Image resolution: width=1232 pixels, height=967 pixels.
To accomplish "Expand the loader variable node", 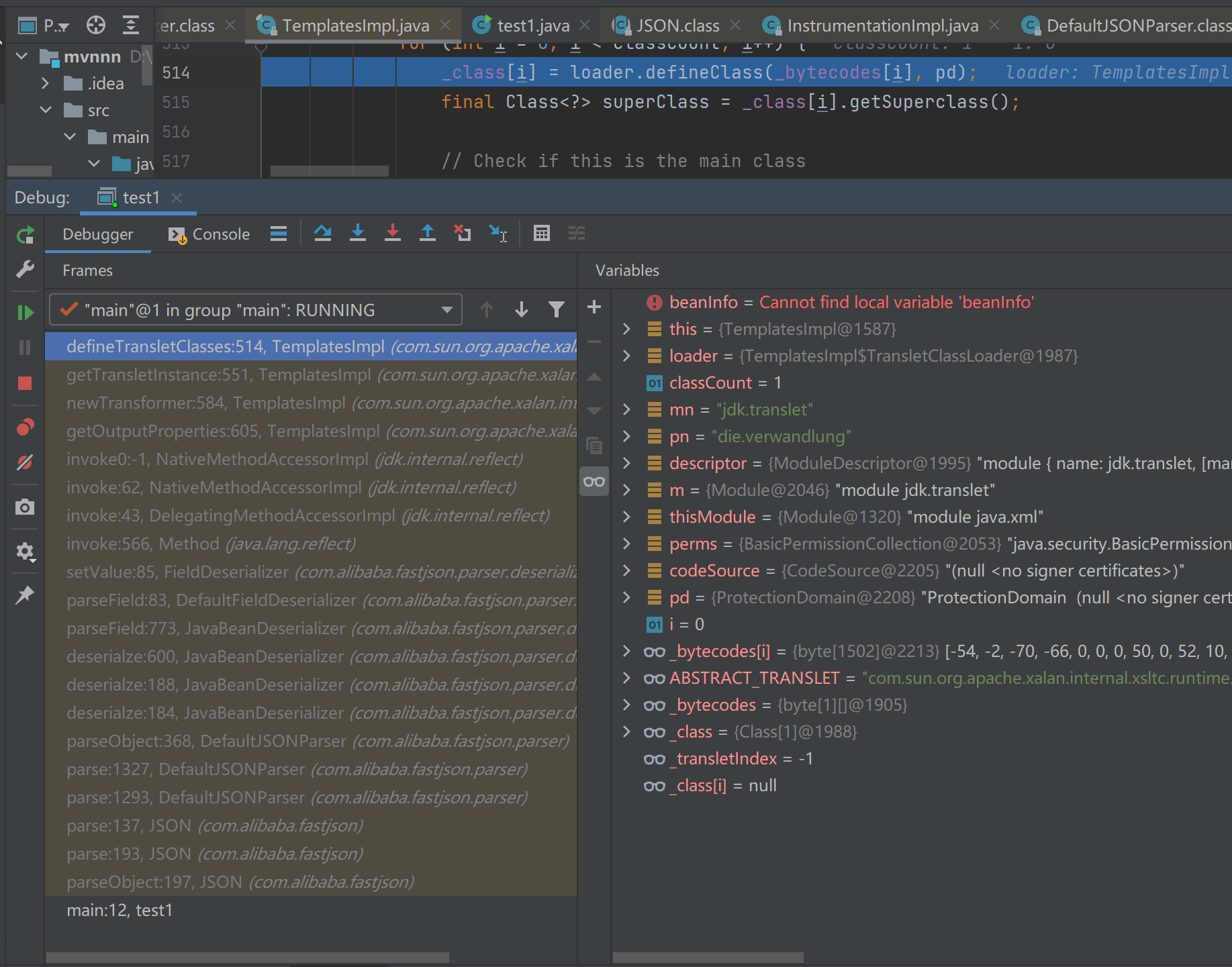I will [x=626, y=356].
